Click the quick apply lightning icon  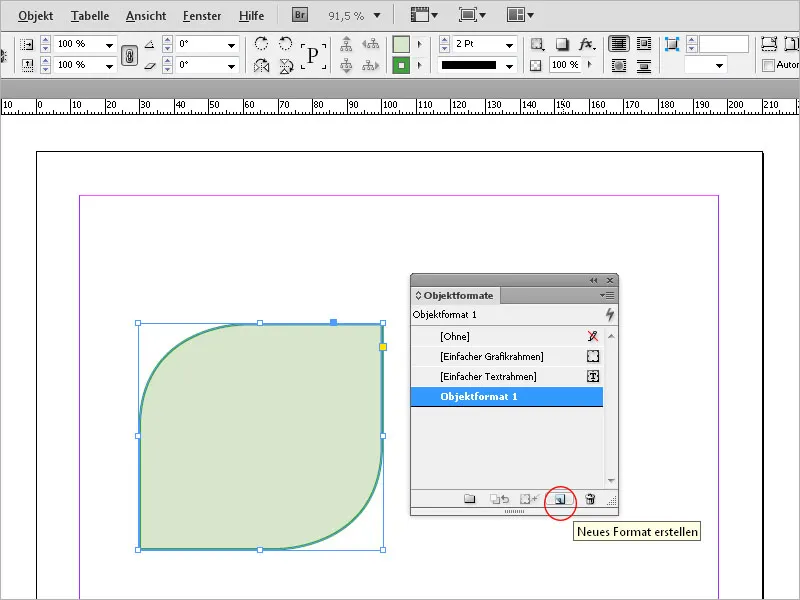[610, 314]
